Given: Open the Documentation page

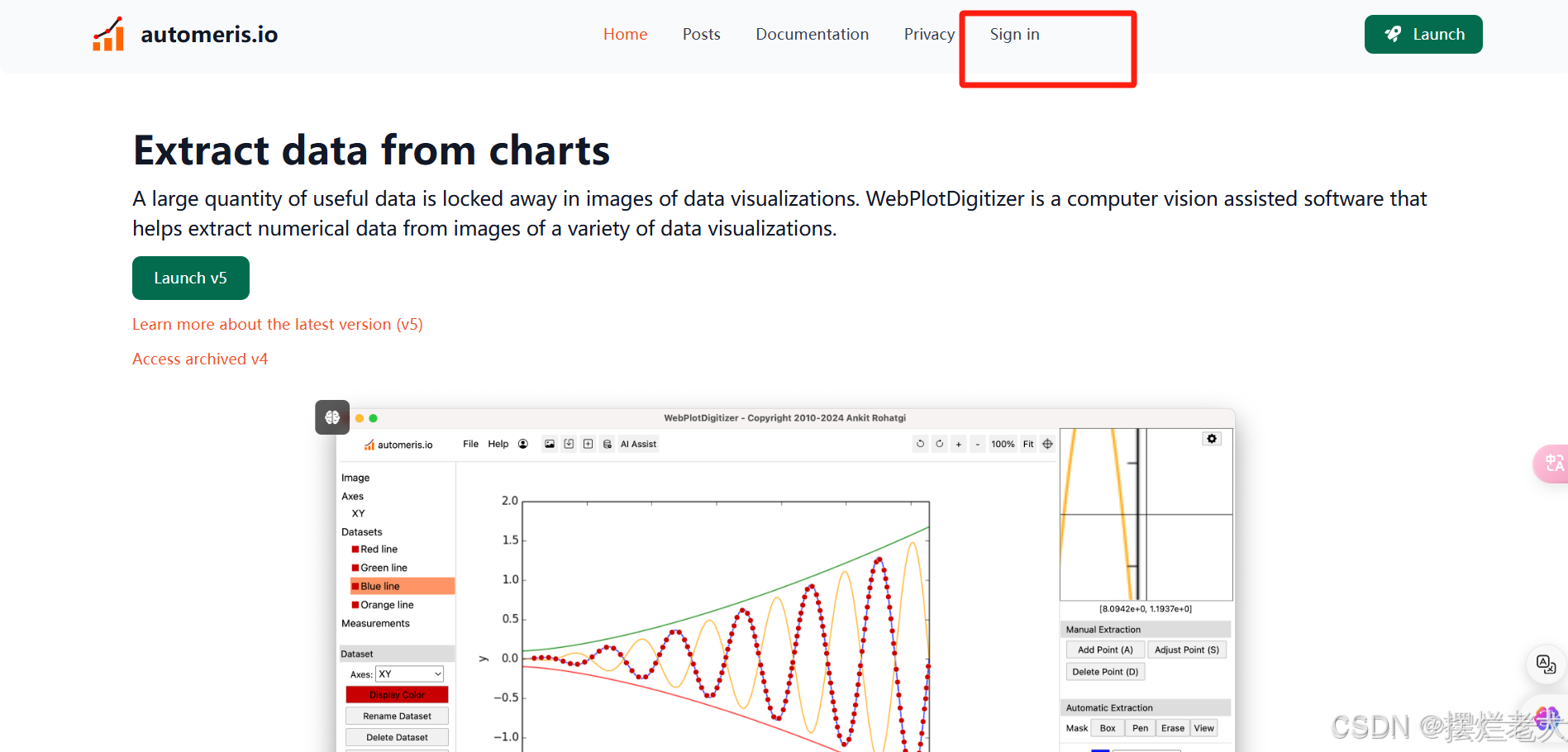Looking at the screenshot, I should point(813,34).
